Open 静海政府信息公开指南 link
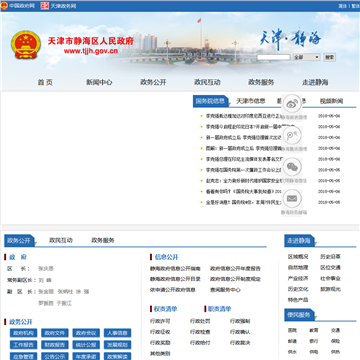This screenshot has height=360, width=360. tap(175, 268)
